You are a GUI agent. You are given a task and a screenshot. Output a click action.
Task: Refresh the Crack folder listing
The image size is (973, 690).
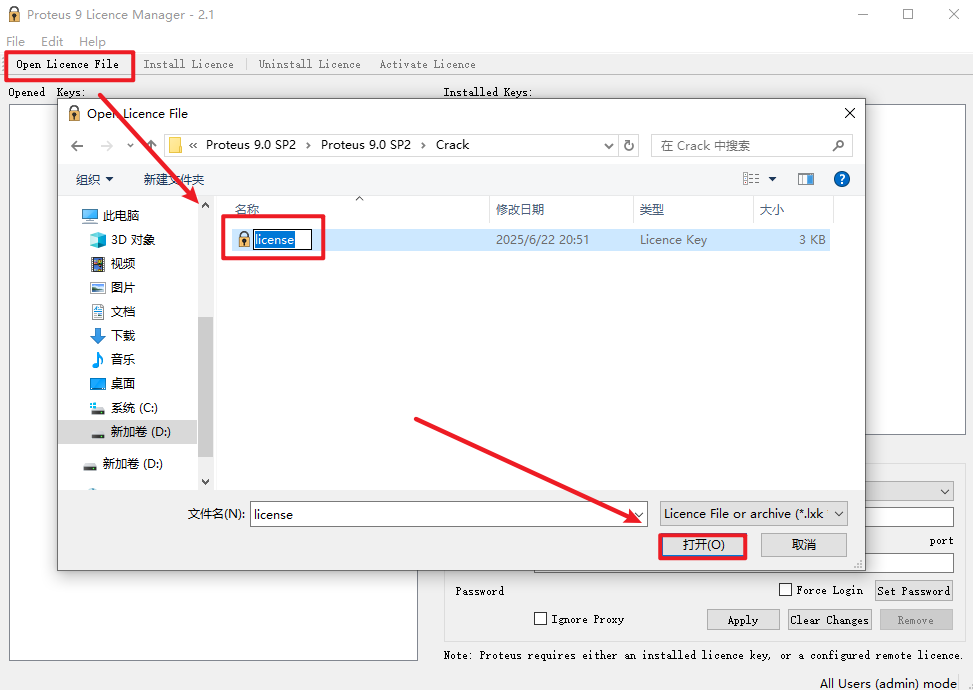(x=629, y=145)
